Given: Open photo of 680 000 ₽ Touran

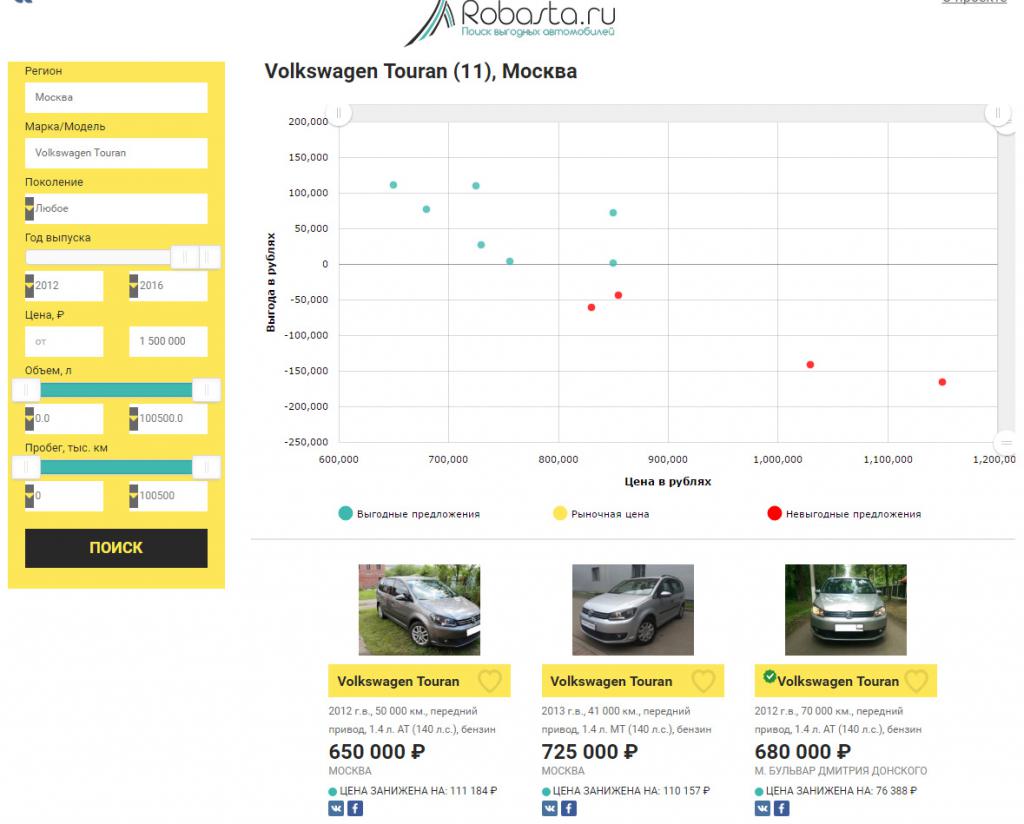Looking at the screenshot, I should (x=846, y=610).
